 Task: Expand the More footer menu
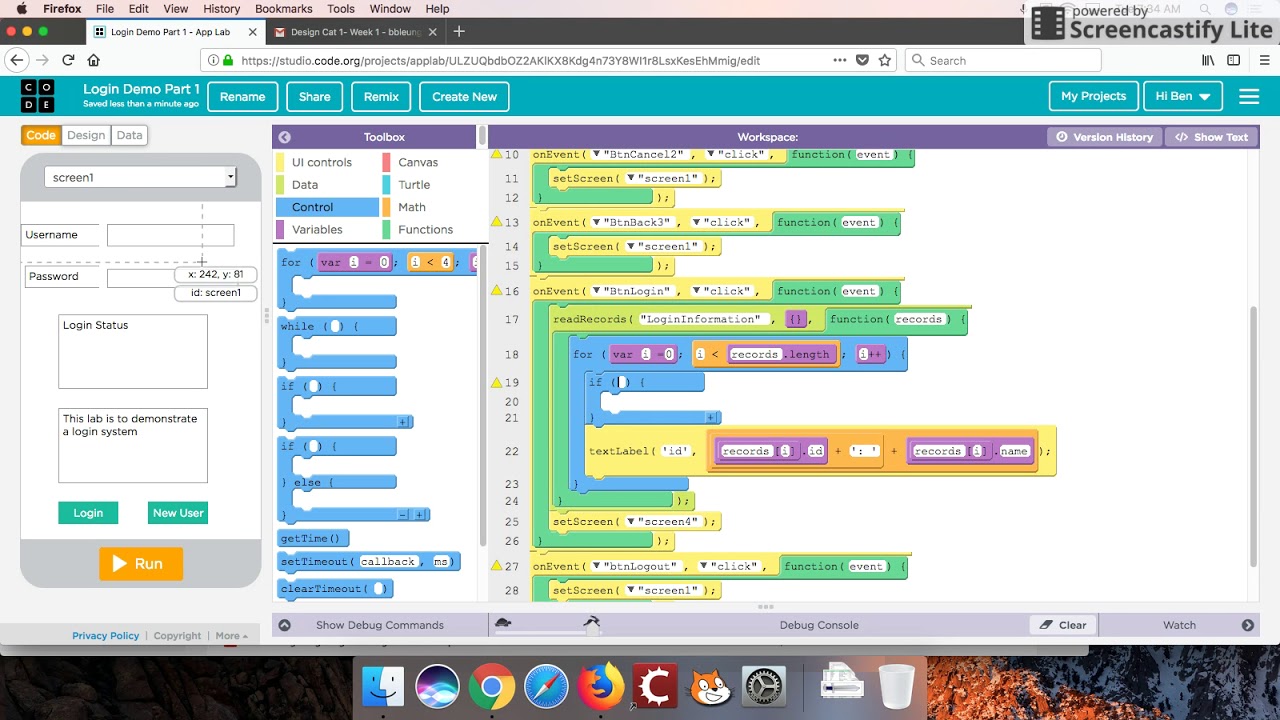[x=231, y=636]
